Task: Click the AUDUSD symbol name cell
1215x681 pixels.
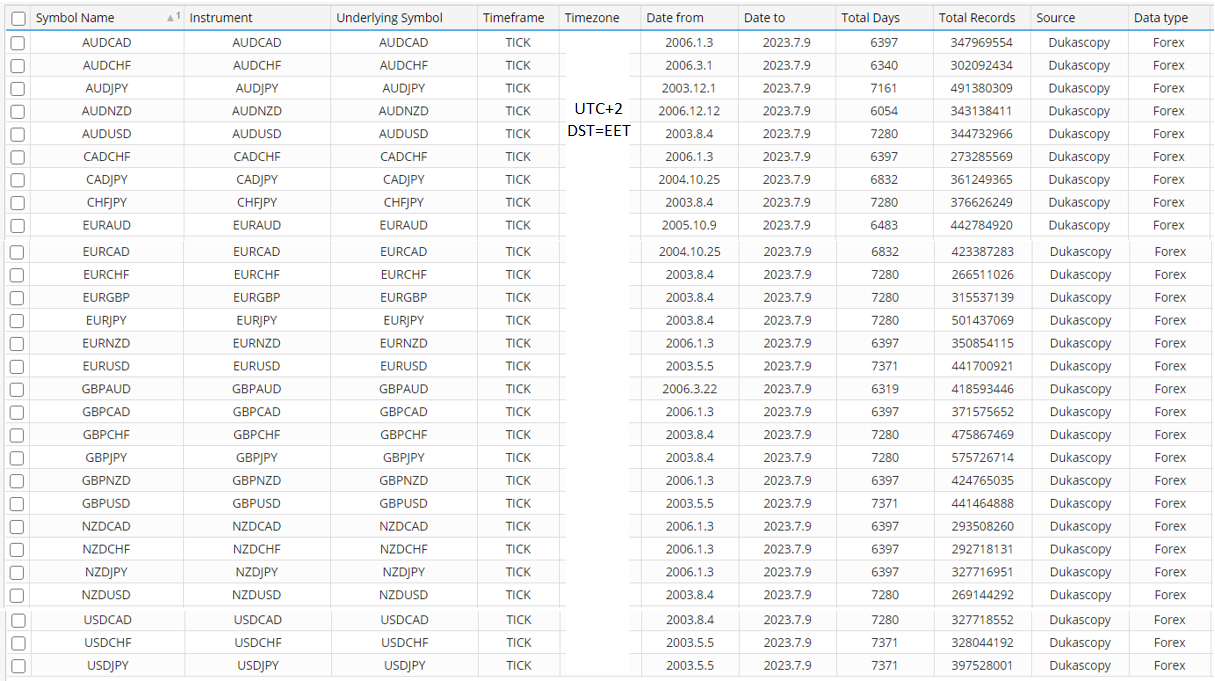Action: click(107, 134)
